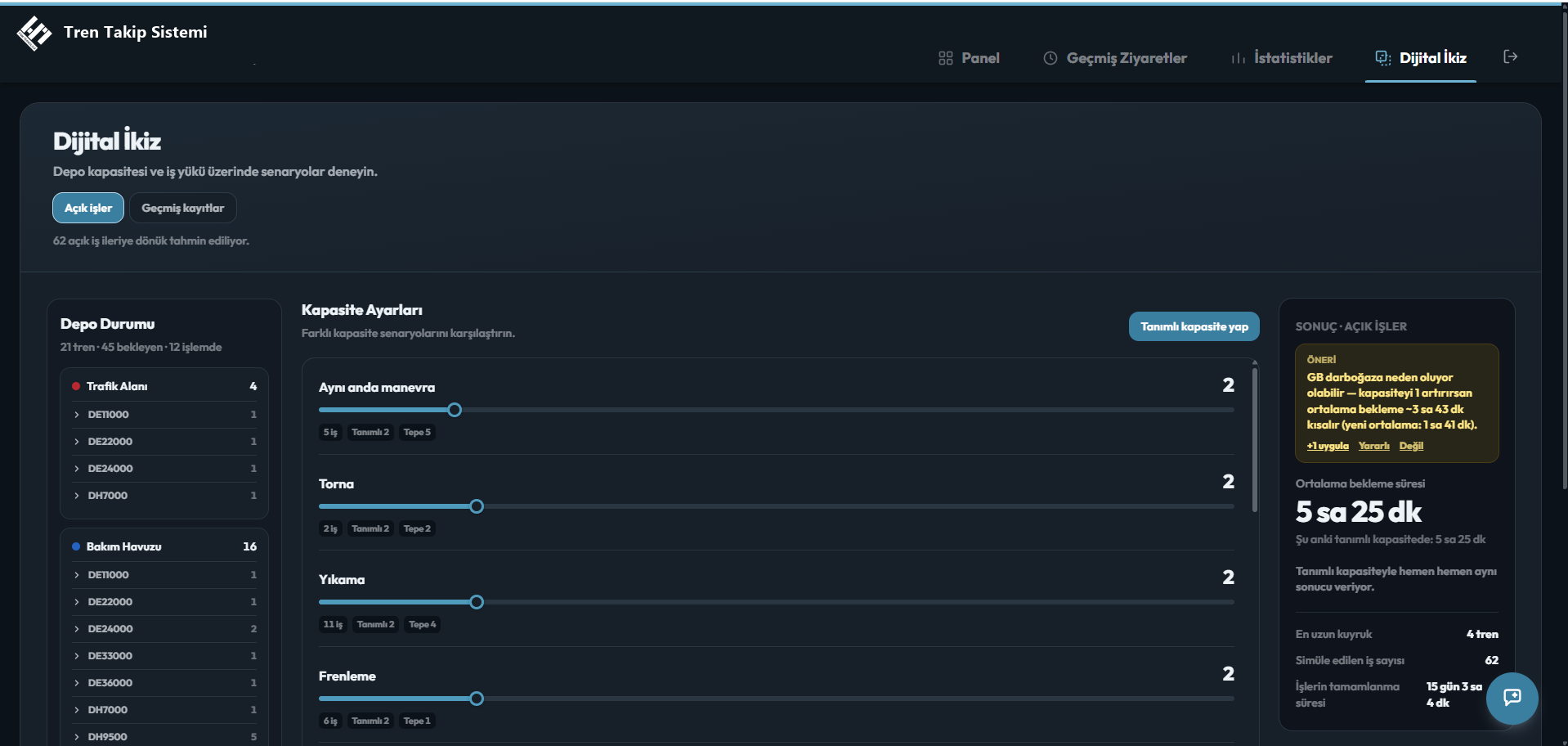Open the floating chat feedback button
Image resolution: width=1568 pixels, height=746 pixels.
pyautogui.click(x=1512, y=698)
